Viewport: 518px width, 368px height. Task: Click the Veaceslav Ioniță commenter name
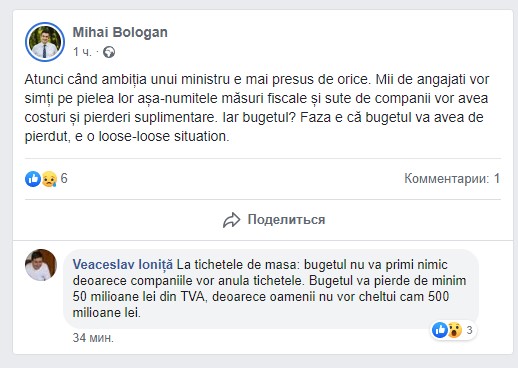pos(123,265)
